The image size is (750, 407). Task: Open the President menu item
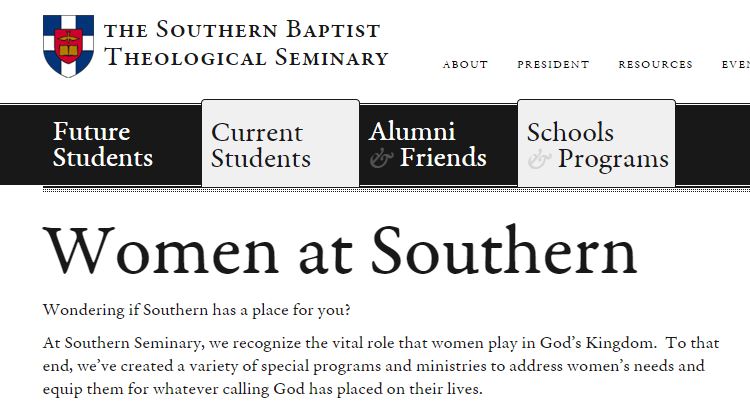553,65
